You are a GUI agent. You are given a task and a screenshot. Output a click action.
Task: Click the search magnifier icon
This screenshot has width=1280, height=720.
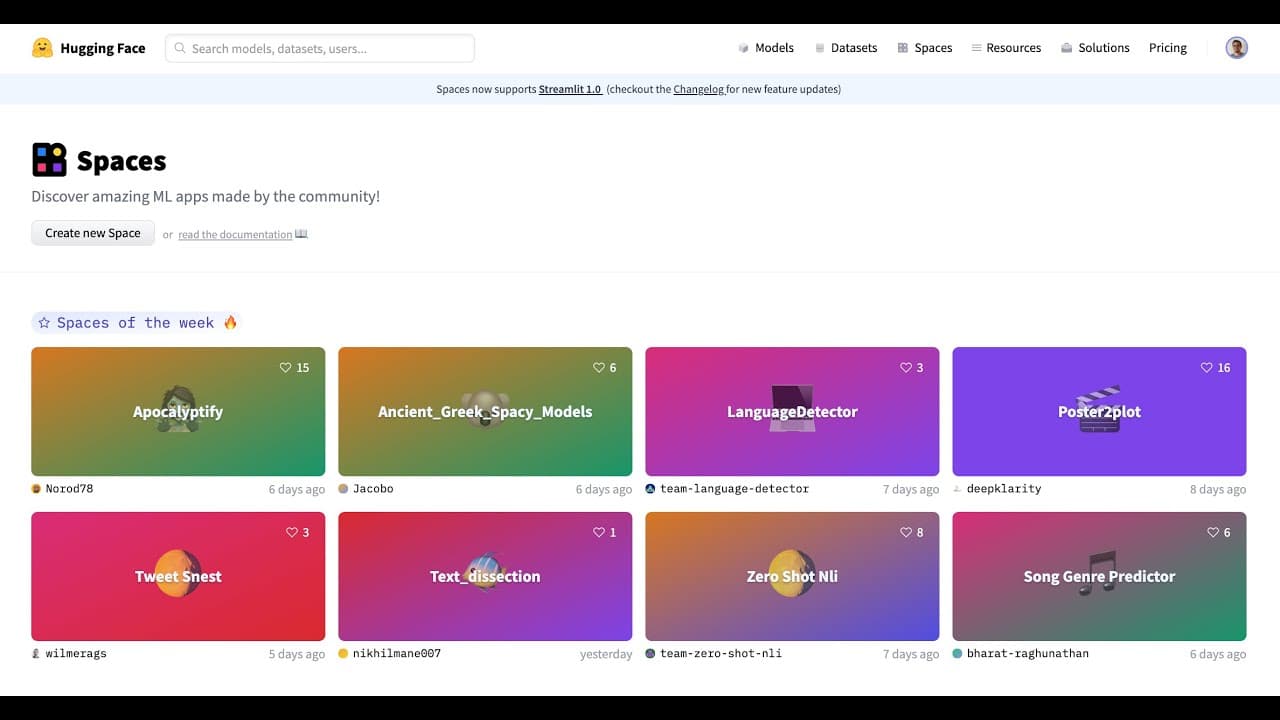[x=180, y=48]
